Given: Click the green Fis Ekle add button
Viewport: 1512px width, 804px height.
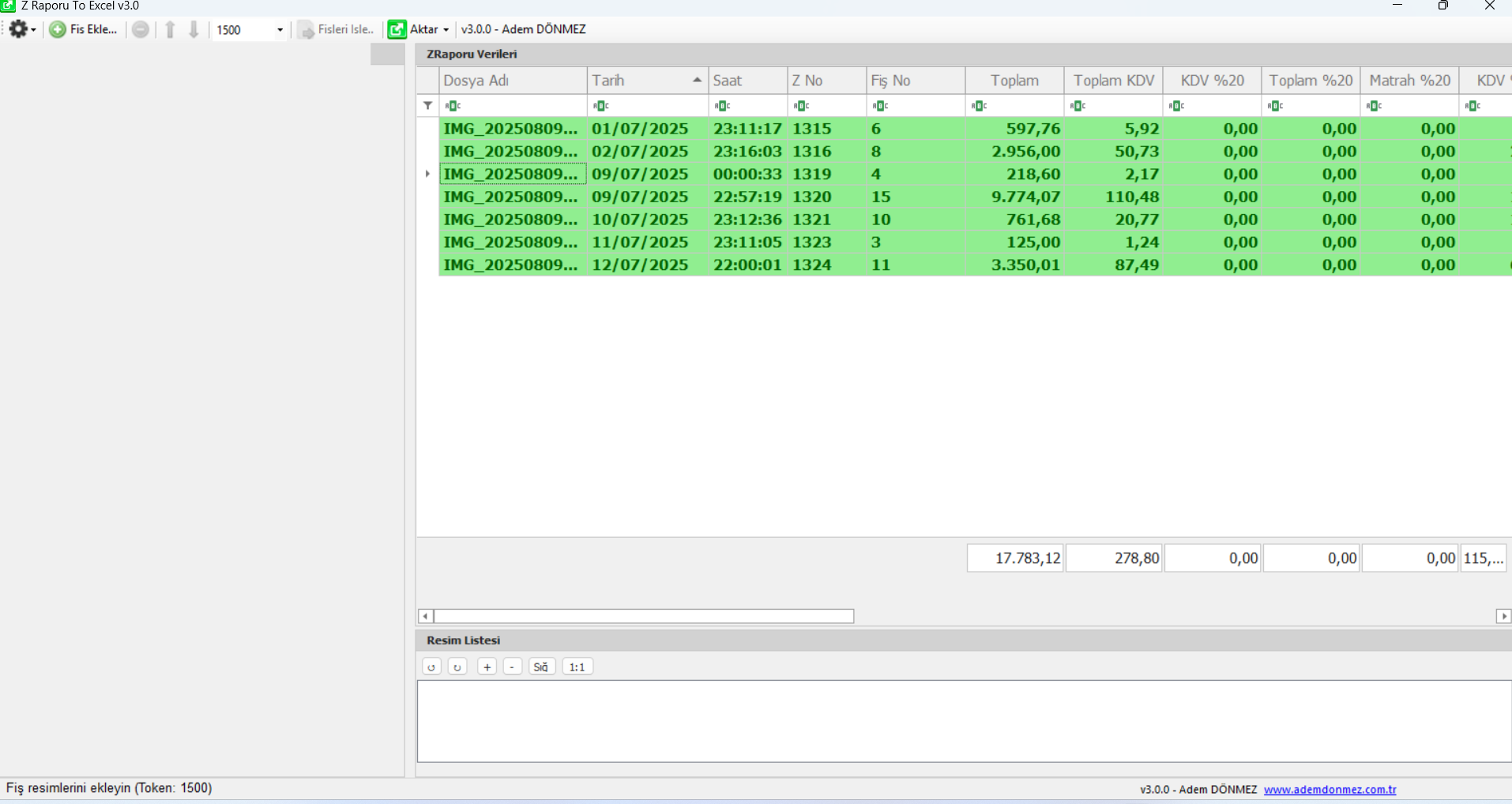Looking at the screenshot, I should pyautogui.click(x=83, y=30).
